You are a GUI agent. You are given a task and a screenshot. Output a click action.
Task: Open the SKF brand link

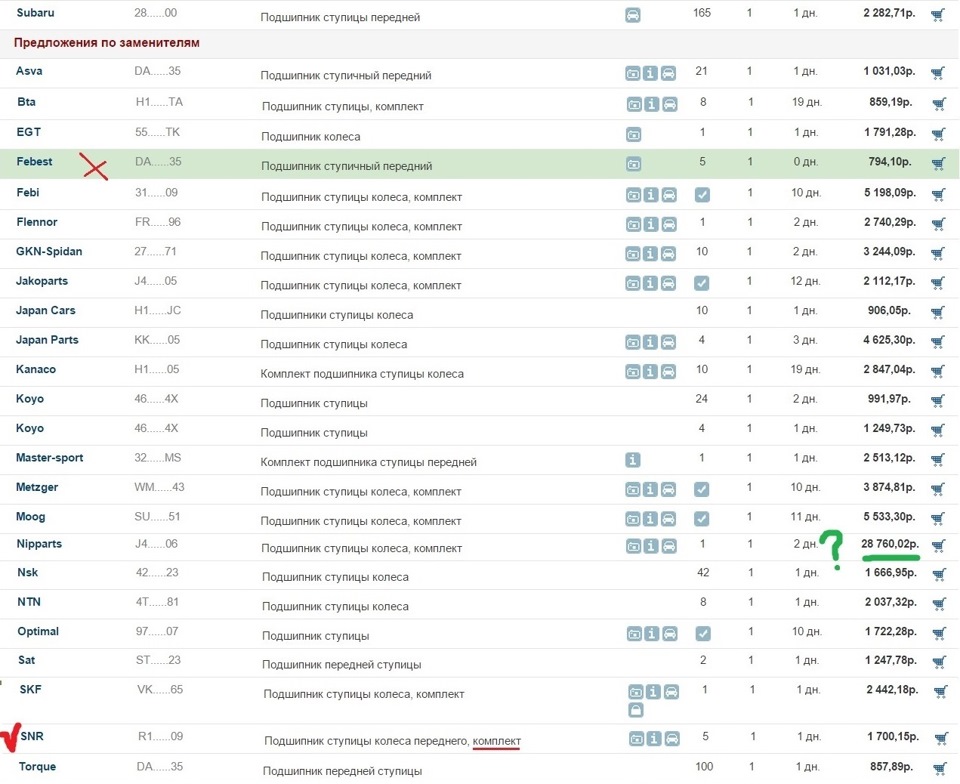pos(31,690)
